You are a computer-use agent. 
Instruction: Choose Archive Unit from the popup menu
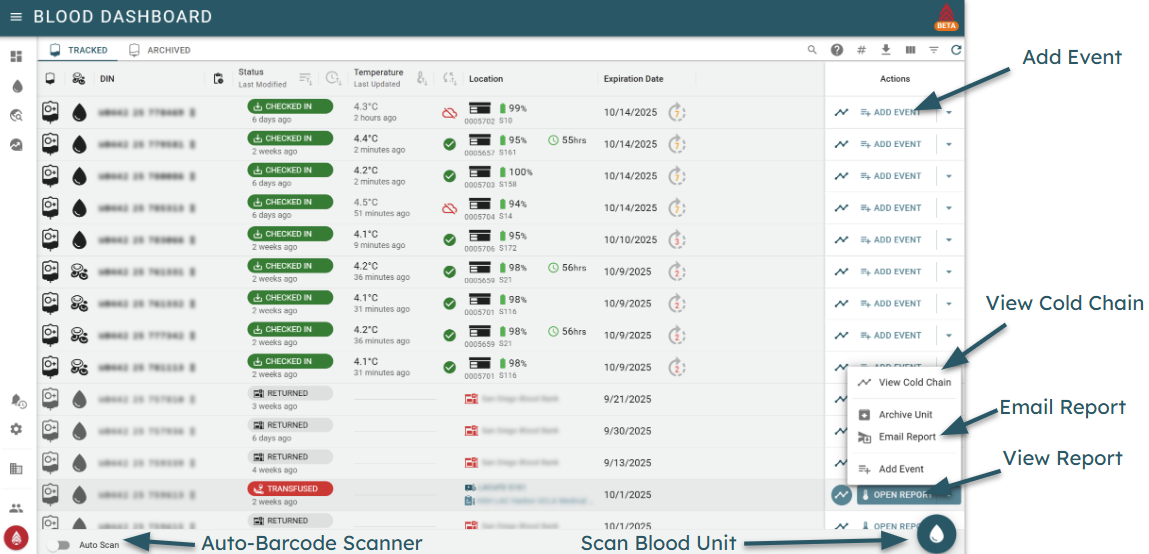(904, 415)
